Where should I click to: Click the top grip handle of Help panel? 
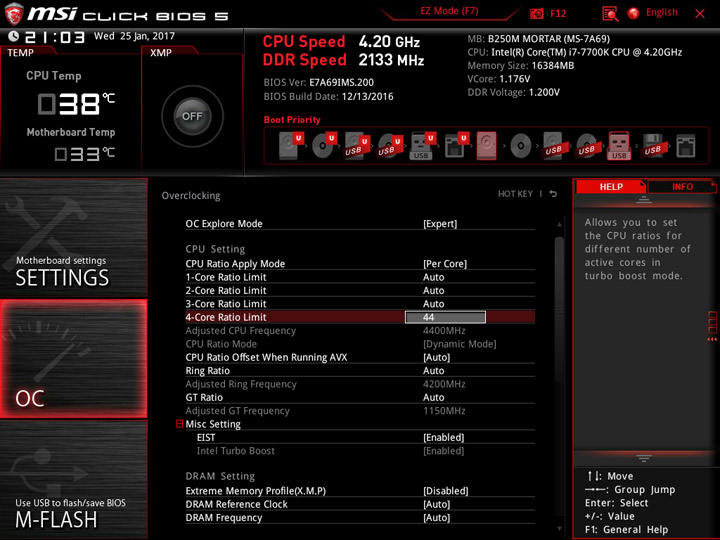(644, 199)
